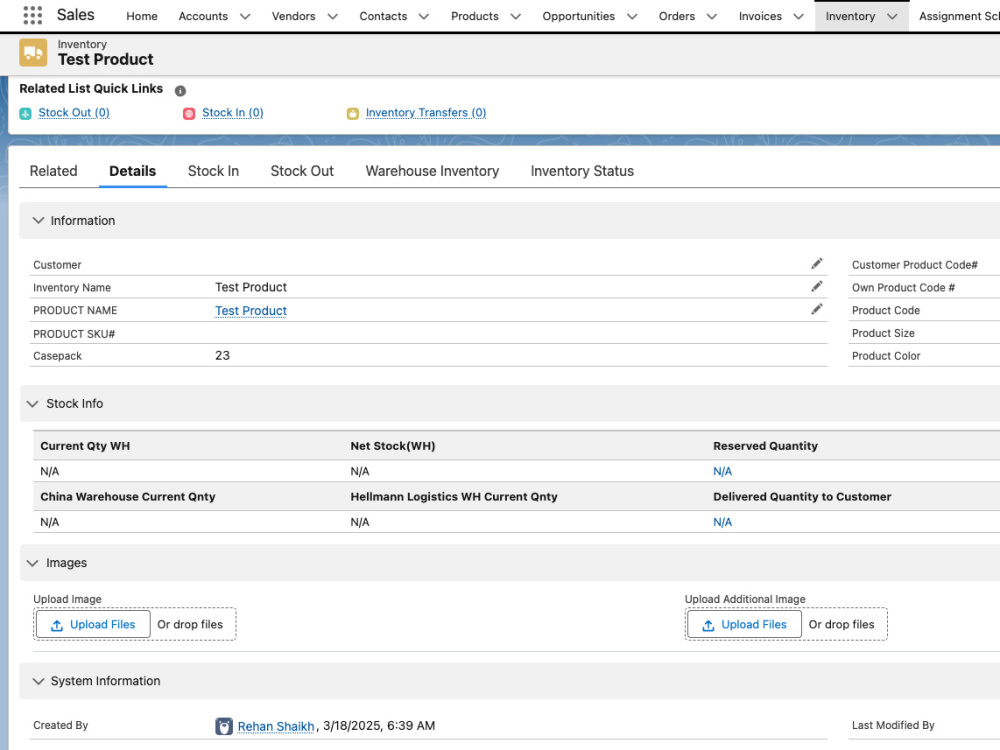Viewport: 1000px width, 750px height.
Task: Edit the Customer field with its pencil icon
Action: [x=816, y=263]
